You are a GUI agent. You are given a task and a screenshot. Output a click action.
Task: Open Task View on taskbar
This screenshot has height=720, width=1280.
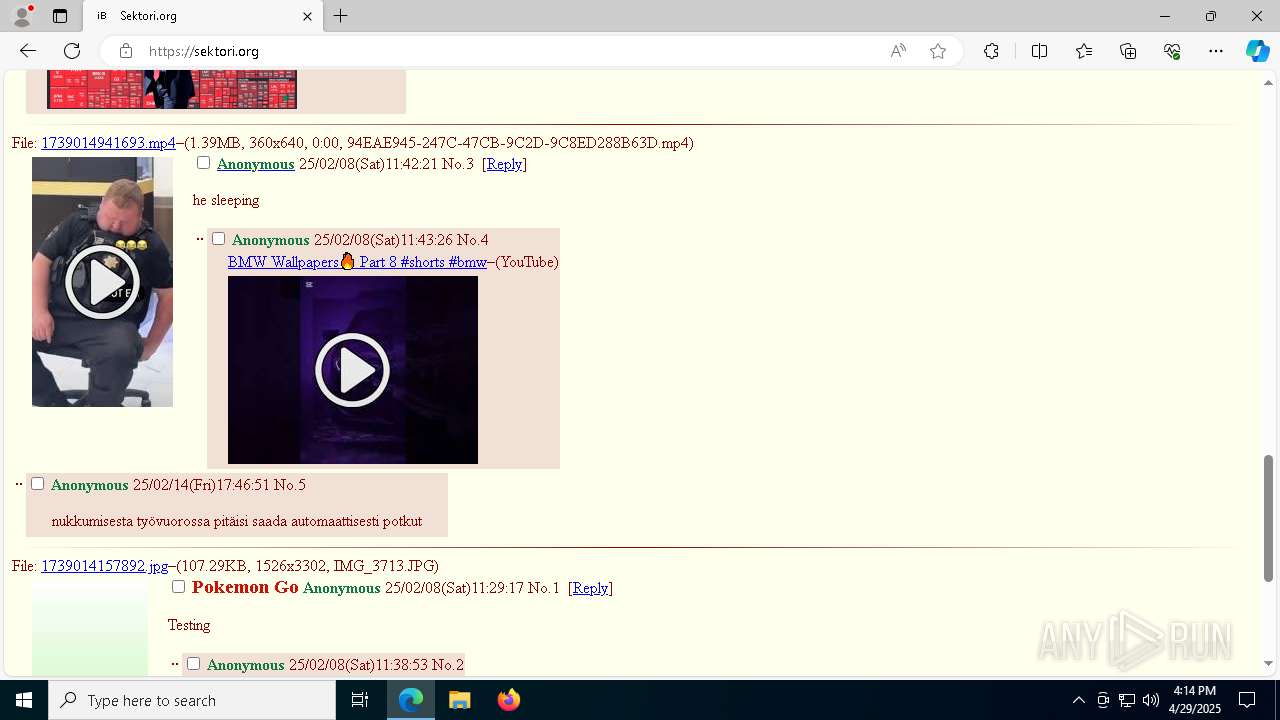coord(360,700)
